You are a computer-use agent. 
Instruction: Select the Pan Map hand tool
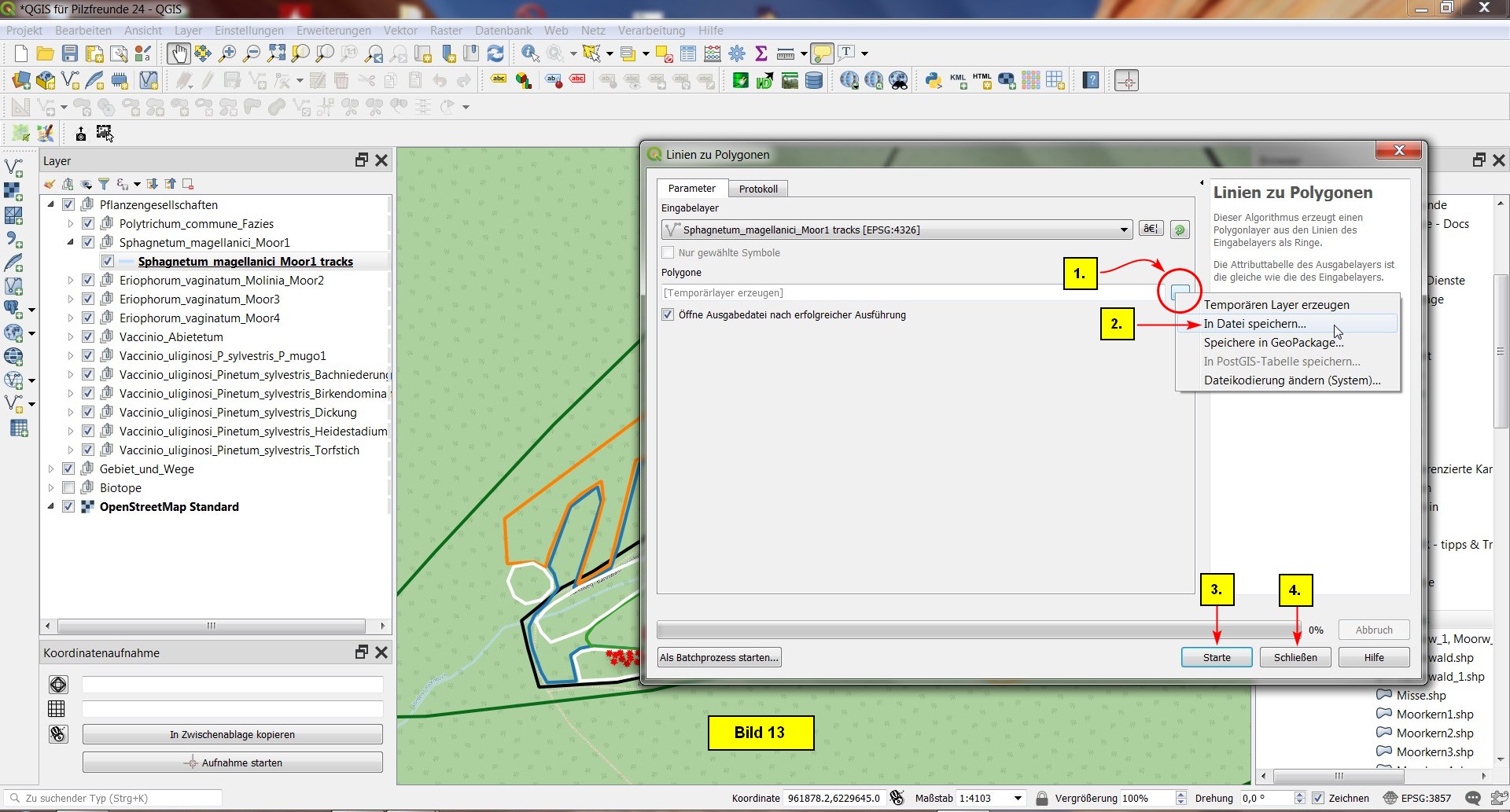[179, 53]
